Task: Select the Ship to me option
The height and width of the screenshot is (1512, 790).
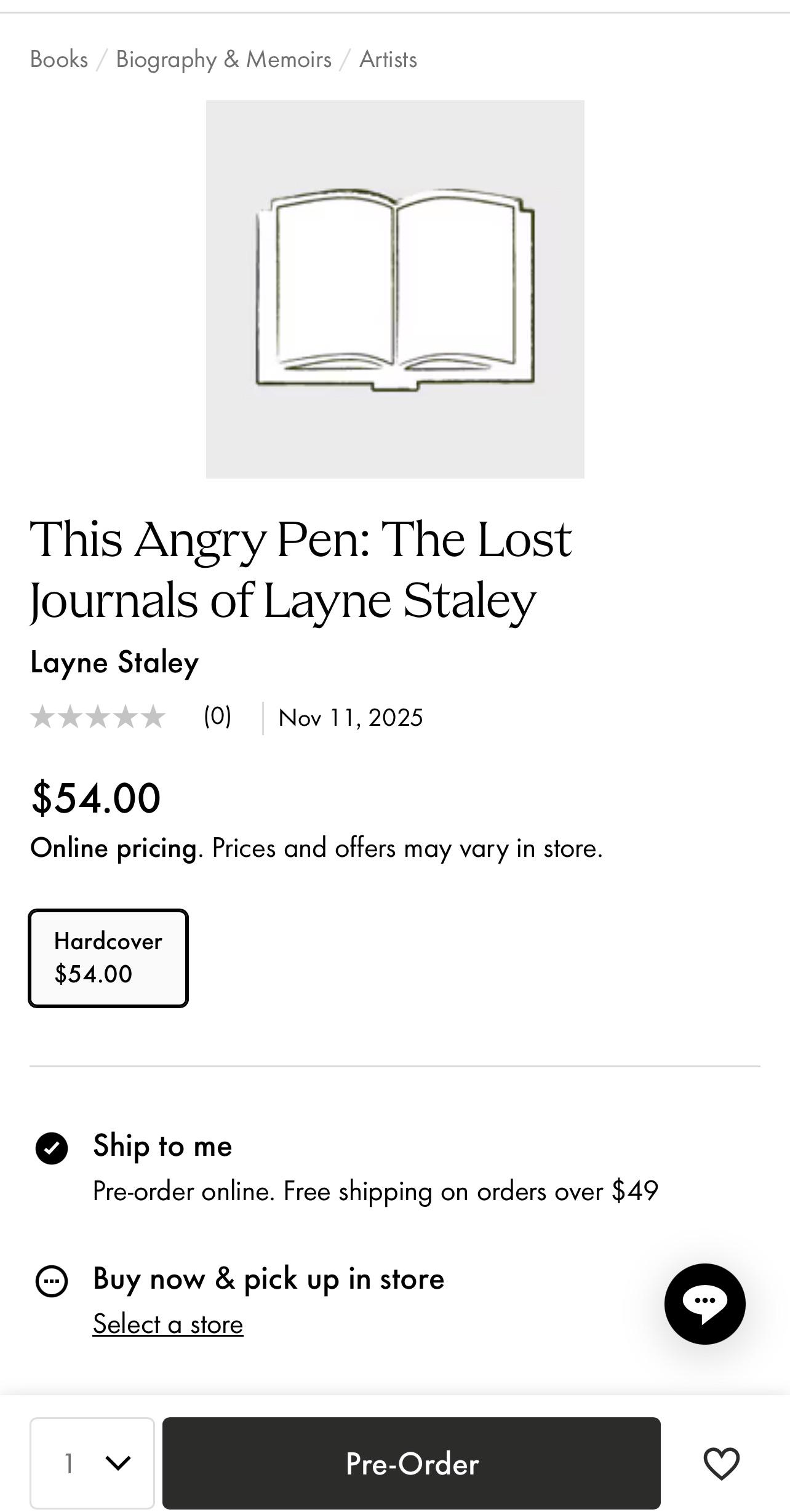Action: pos(52,1148)
